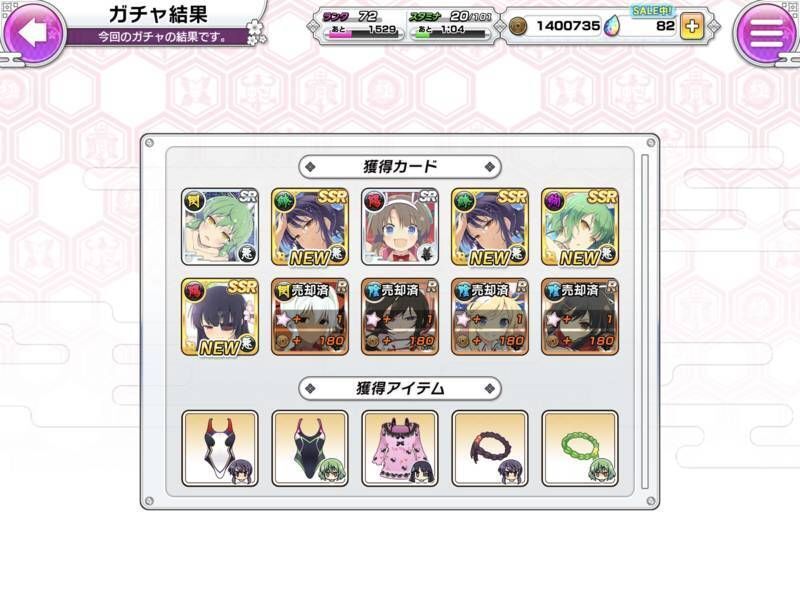The width and height of the screenshot is (800, 600).
Task: Select the bunny-ears SR card
Action: (x=400, y=227)
